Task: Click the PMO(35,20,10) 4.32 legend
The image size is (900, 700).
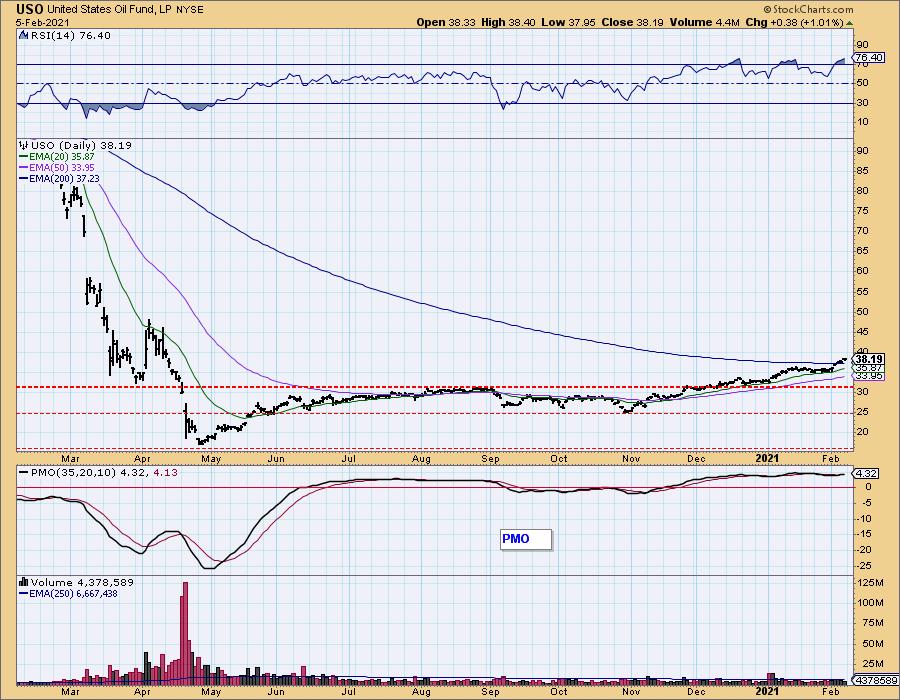Action: [83, 473]
